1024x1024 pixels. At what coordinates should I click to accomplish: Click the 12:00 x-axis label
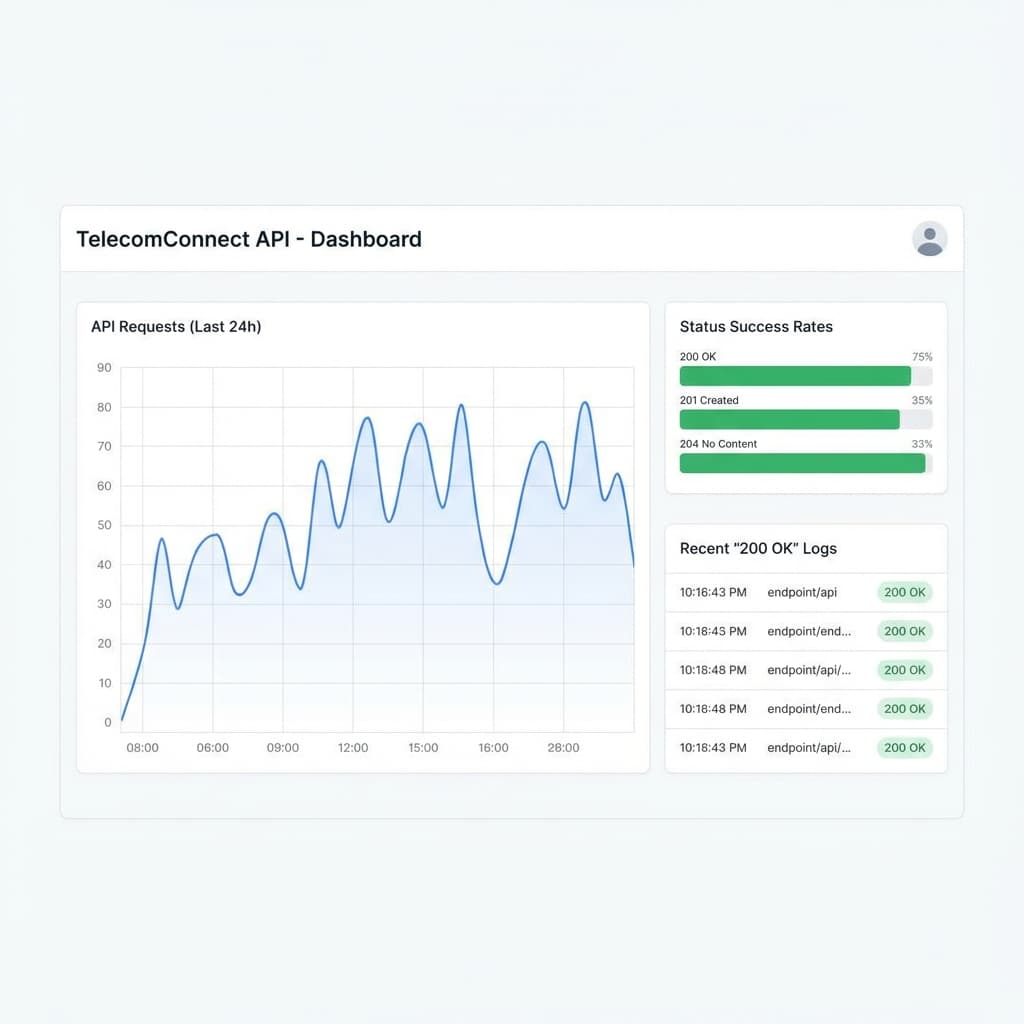tap(353, 748)
